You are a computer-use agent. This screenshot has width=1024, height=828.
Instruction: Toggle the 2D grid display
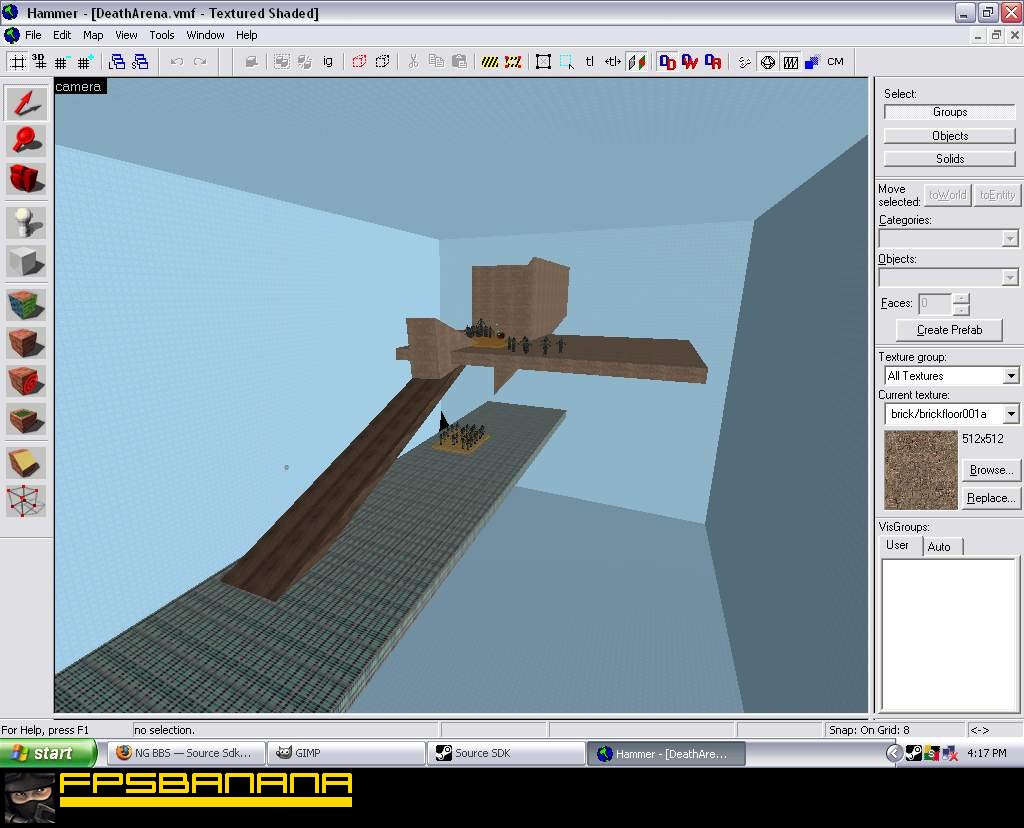pos(18,62)
